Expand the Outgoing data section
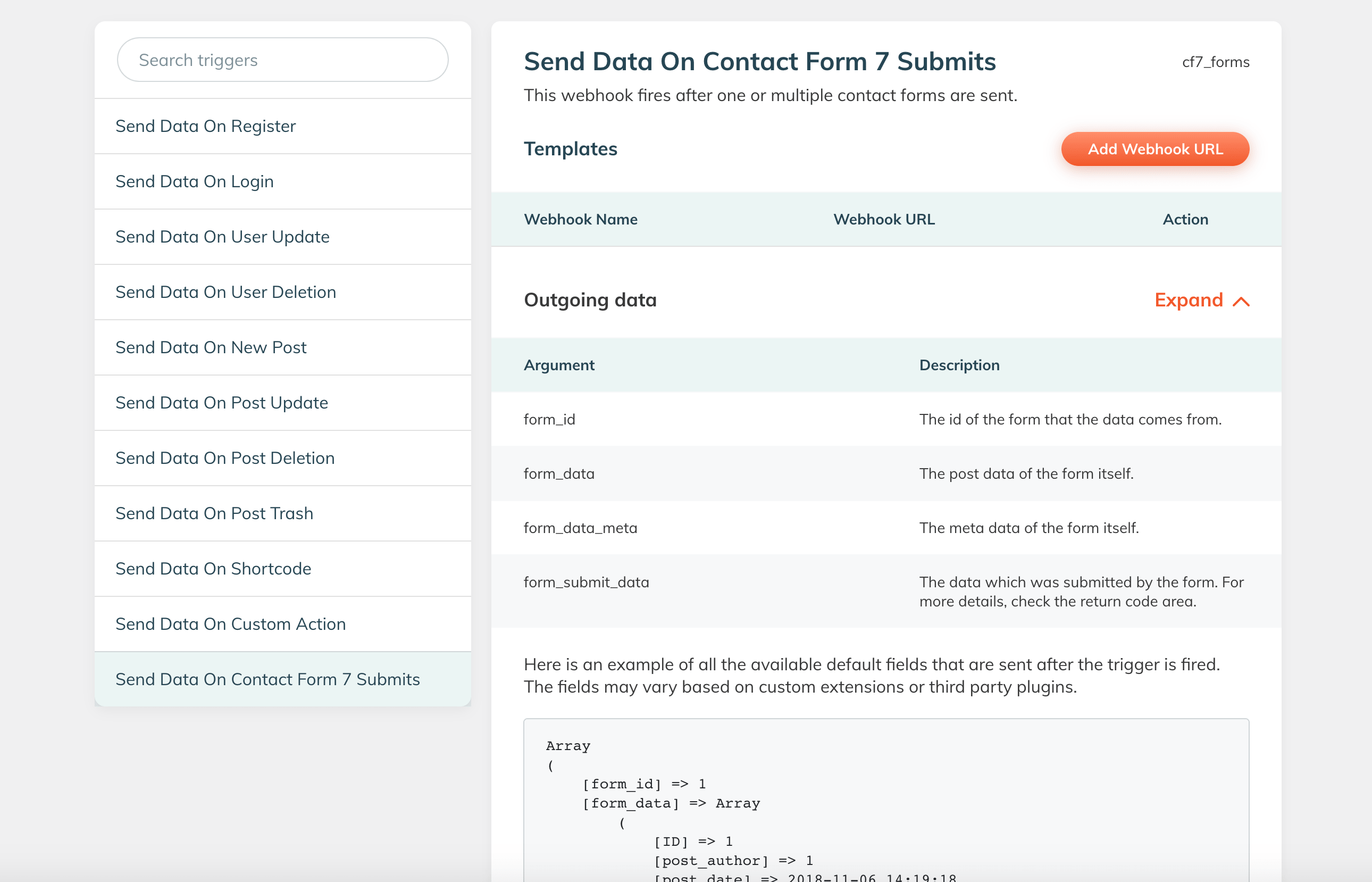Image resolution: width=1372 pixels, height=882 pixels. pos(1188,300)
